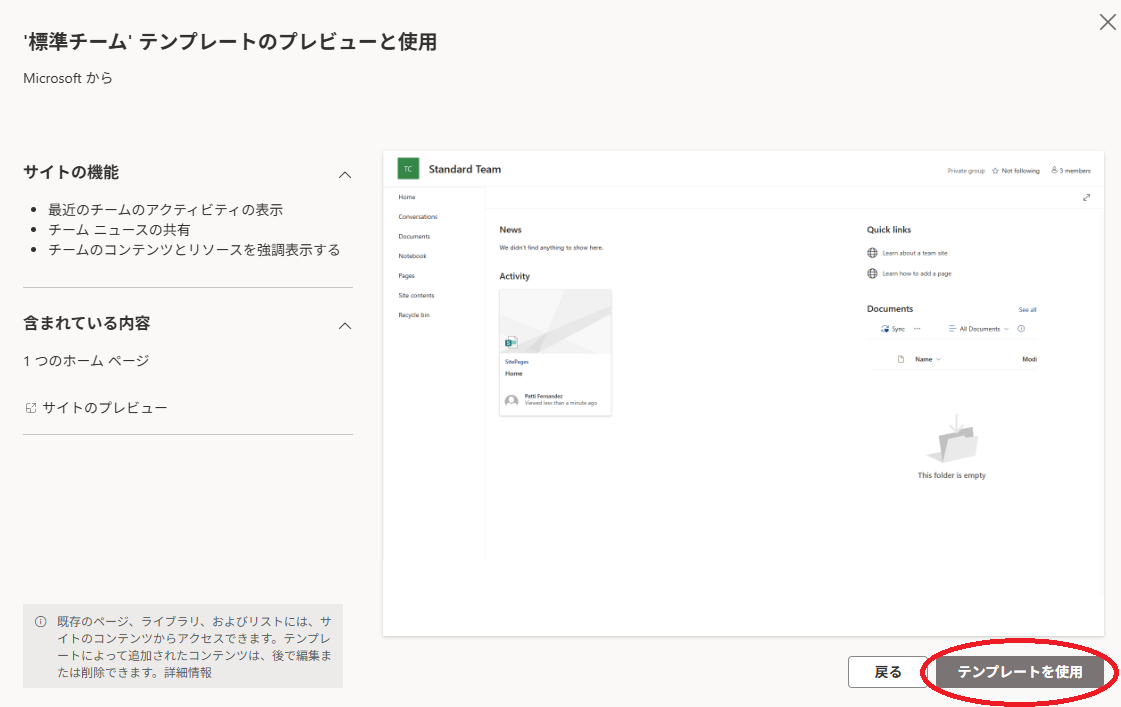
Task: Click the Patti Fernandez avatar icon
Action: click(x=512, y=401)
